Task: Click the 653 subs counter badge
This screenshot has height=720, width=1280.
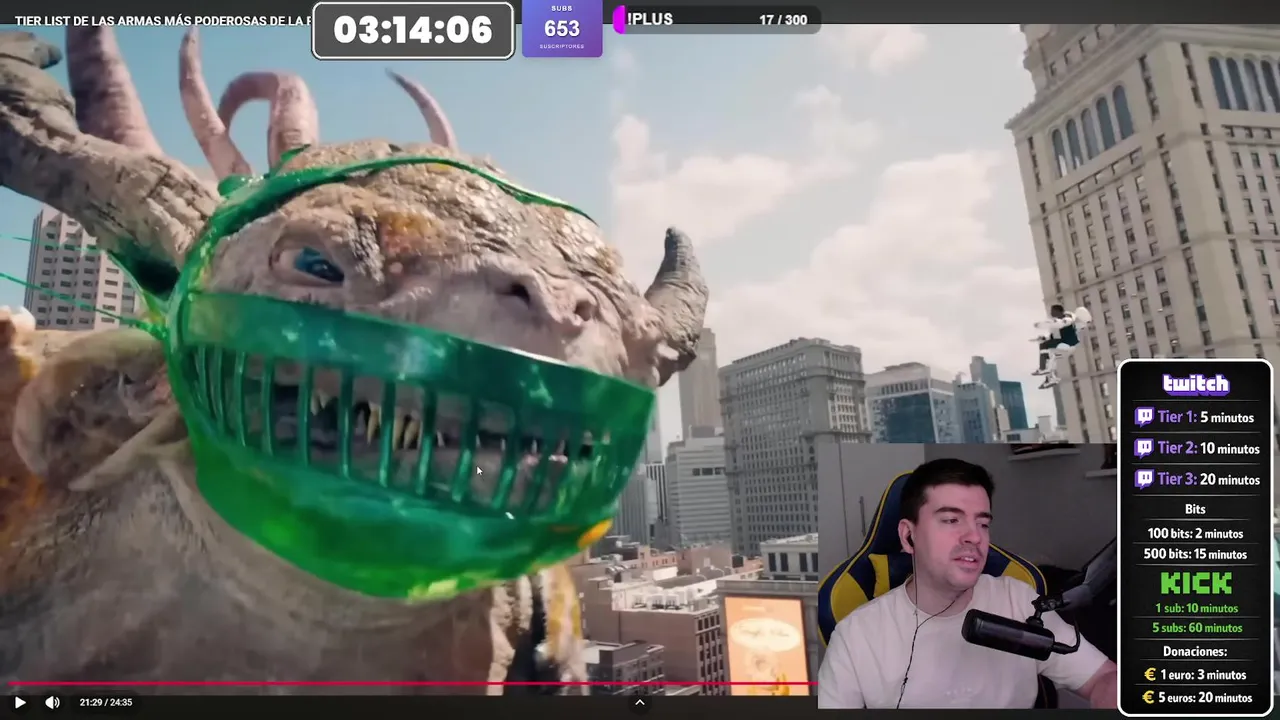Action: pyautogui.click(x=562, y=28)
